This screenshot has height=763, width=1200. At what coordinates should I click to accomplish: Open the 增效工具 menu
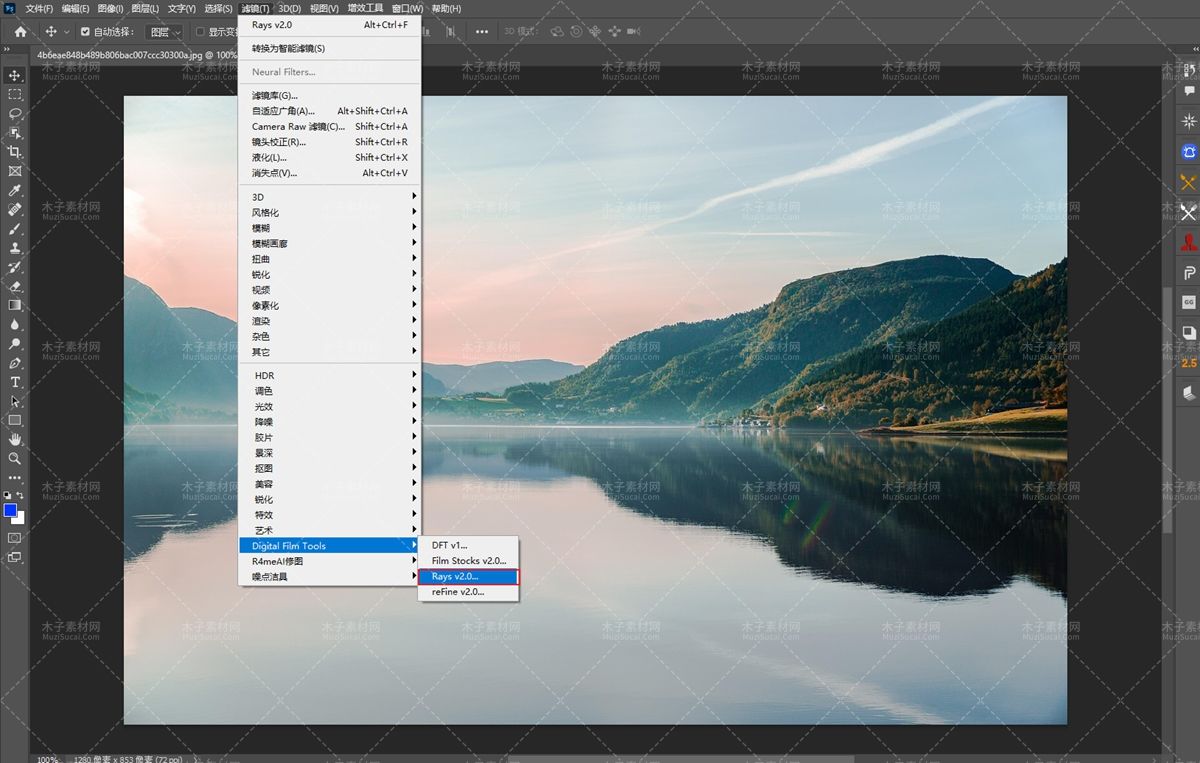[x=365, y=8]
